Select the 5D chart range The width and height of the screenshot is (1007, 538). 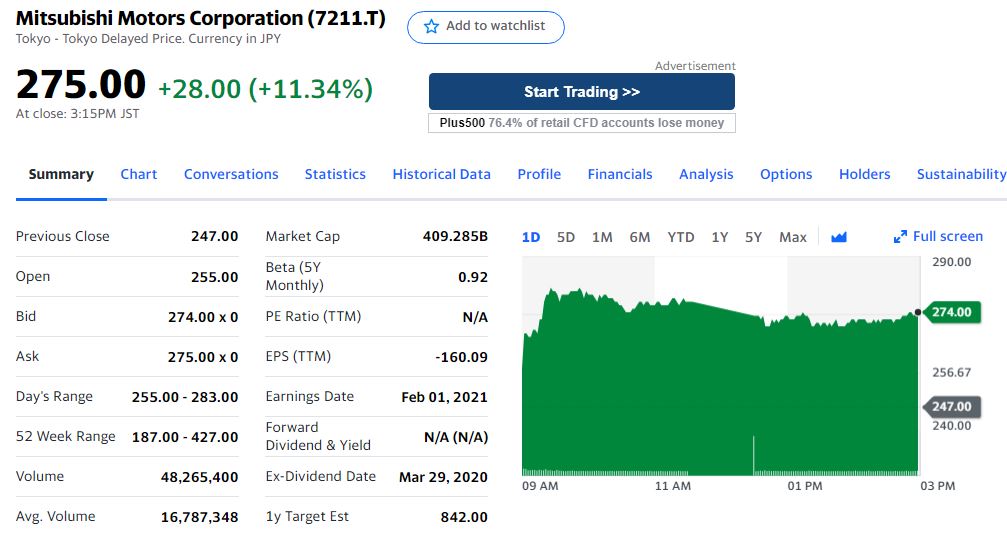(x=566, y=237)
